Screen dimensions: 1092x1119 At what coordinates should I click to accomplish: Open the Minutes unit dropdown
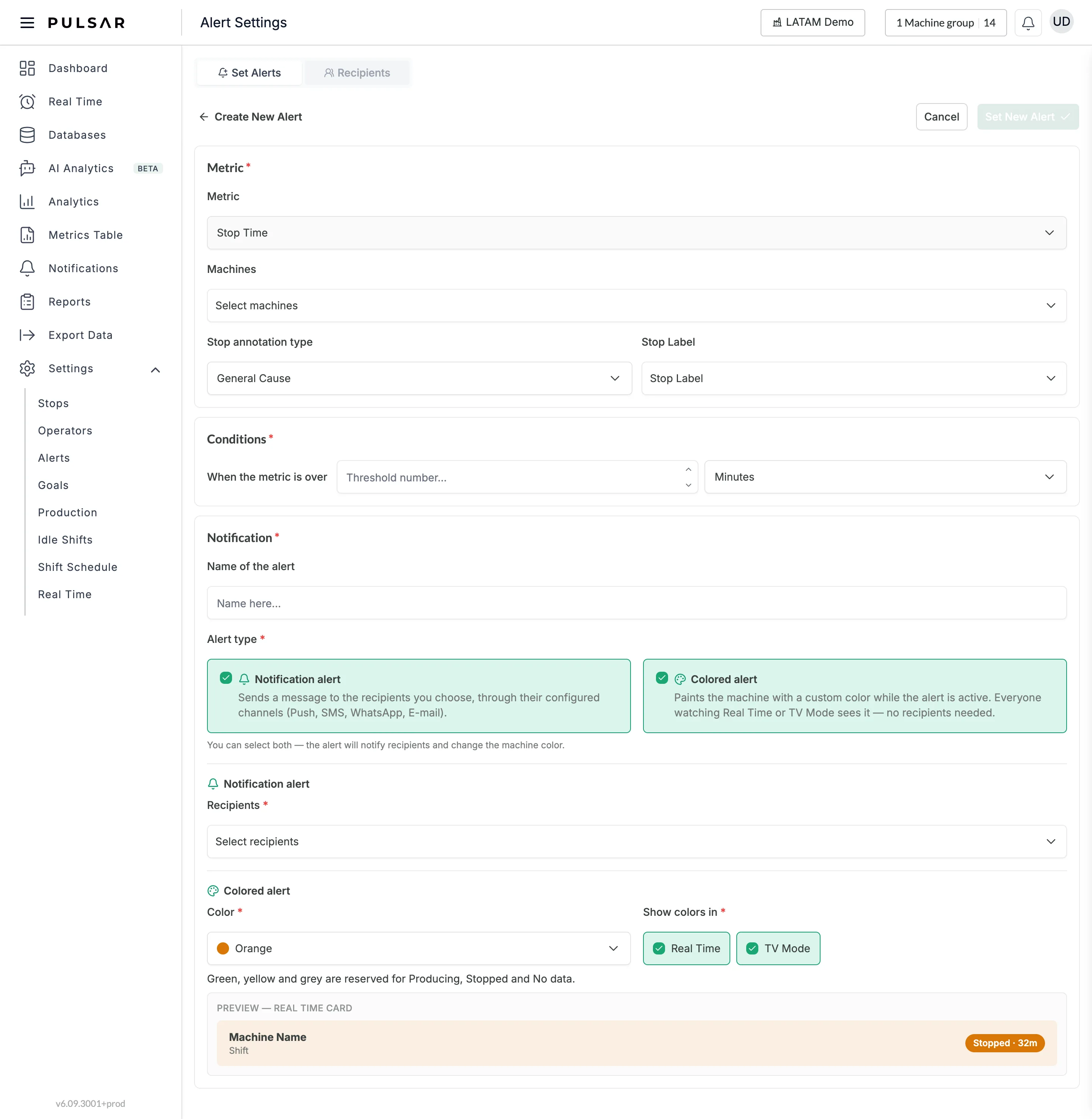pyautogui.click(x=885, y=477)
